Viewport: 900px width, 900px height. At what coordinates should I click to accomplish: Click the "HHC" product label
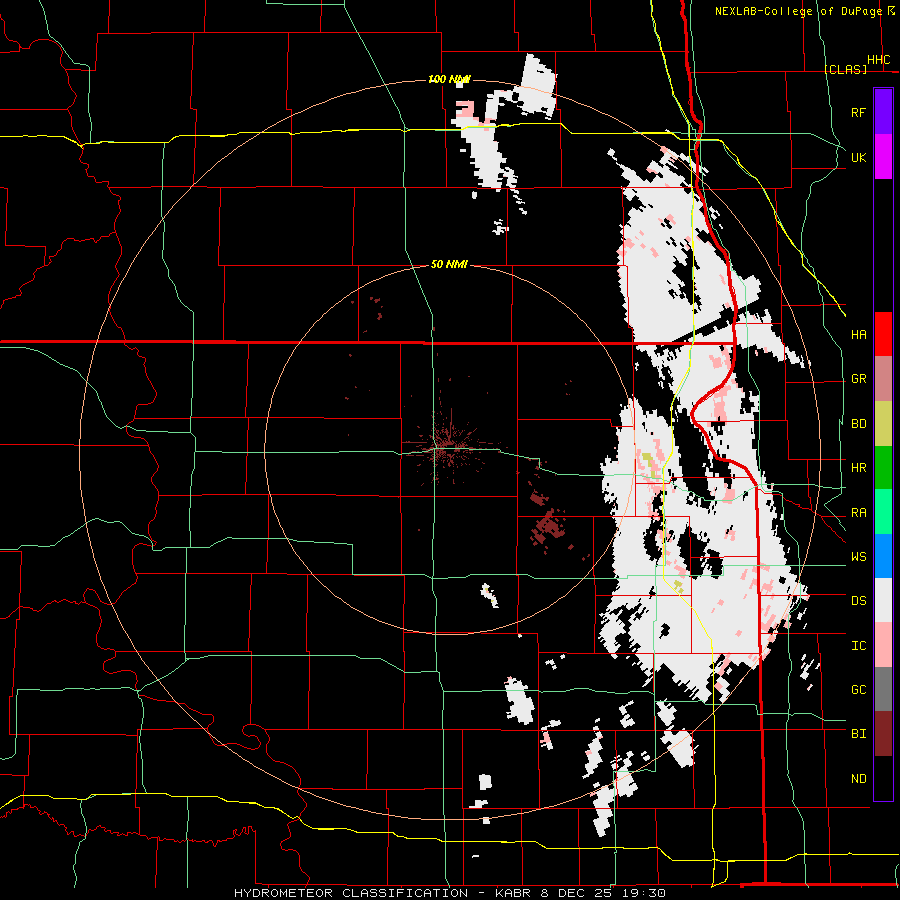pos(878,60)
